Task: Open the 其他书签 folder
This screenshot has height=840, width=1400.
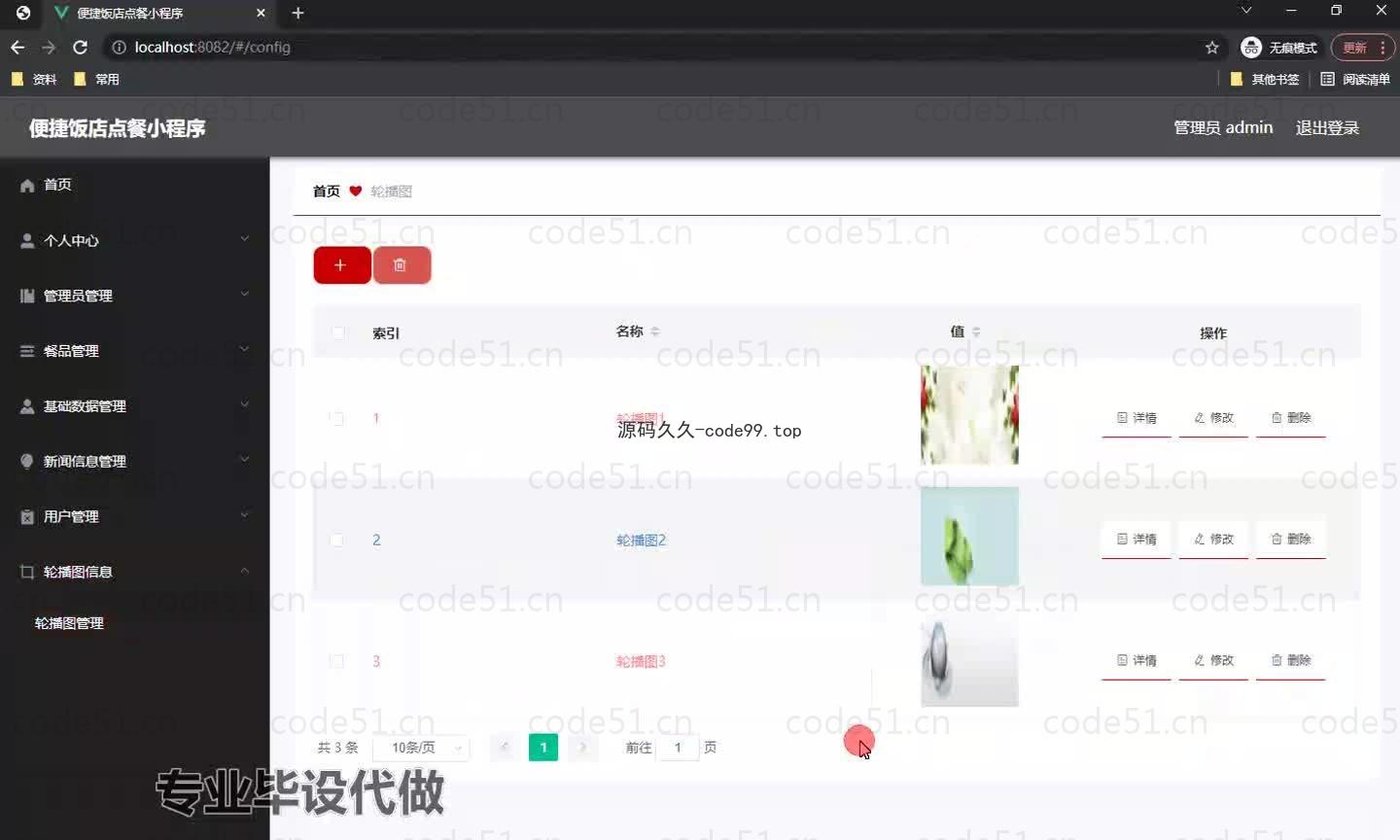Action: (1265, 79)
